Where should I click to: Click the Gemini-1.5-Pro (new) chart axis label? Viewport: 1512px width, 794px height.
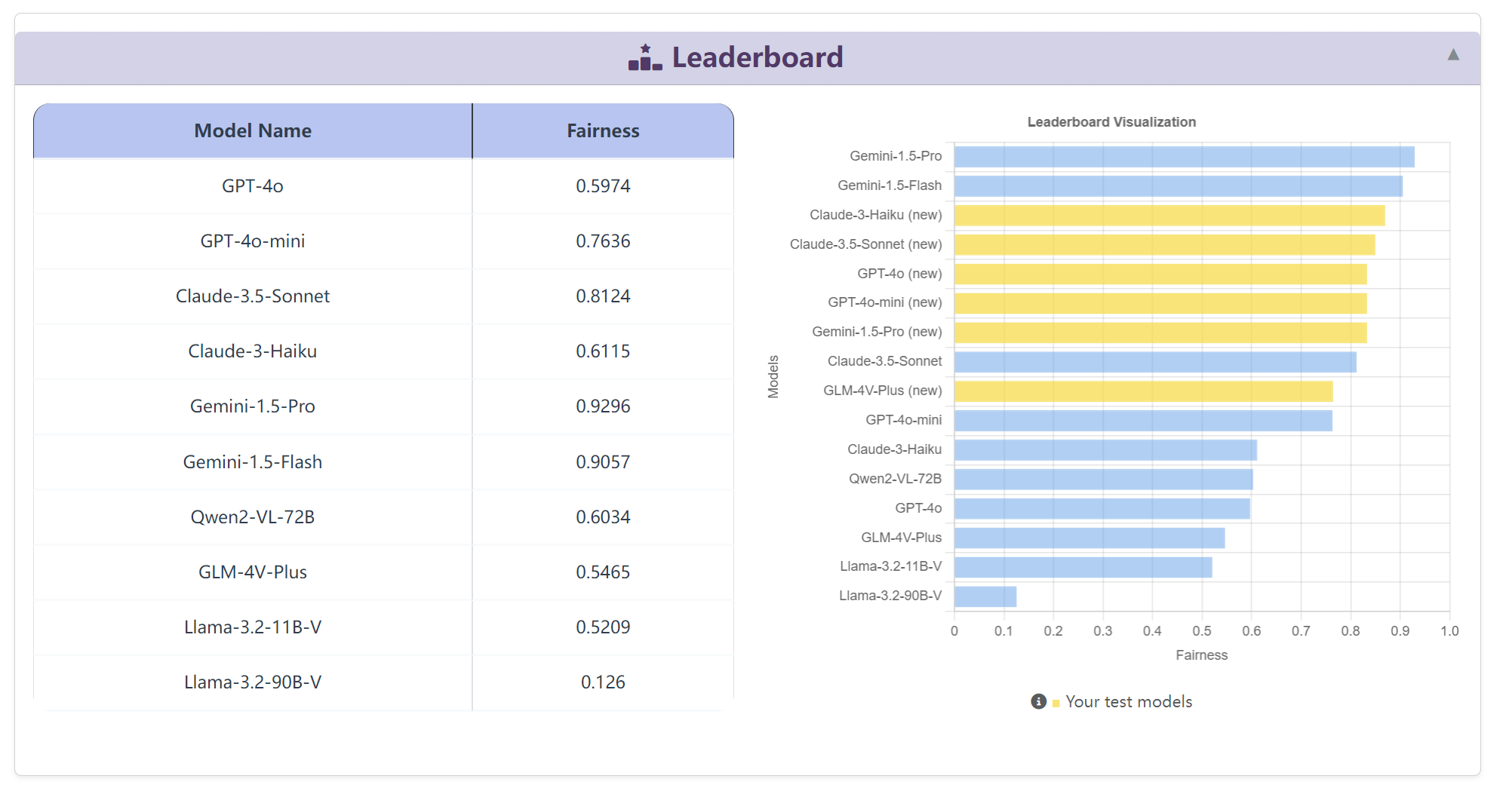coord(877,332)
